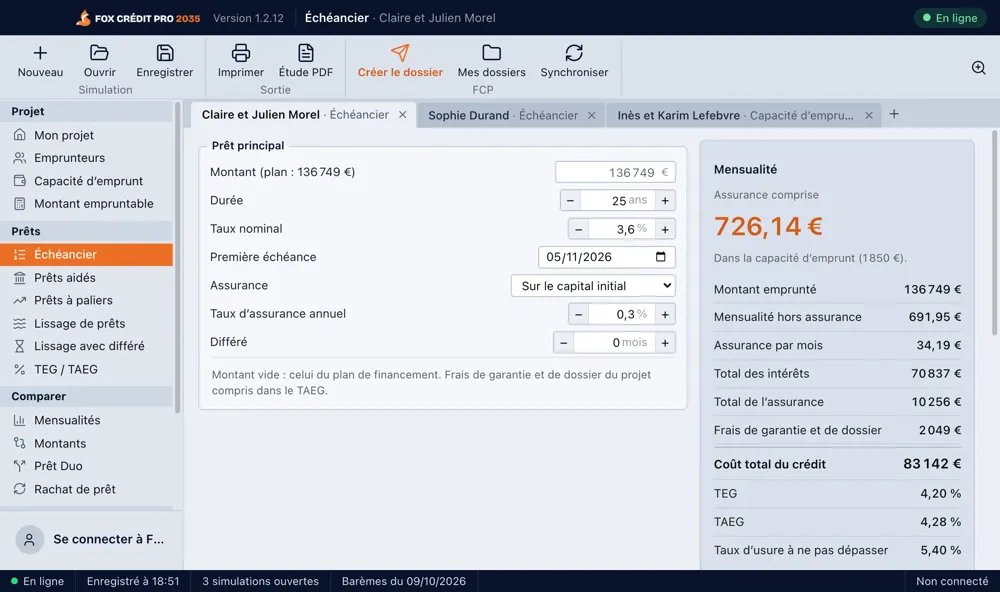The width and height of the screenshot is (1000, 592).
Task: Decrease Taux nominal by one step
Action: pyautogui.click(x=578, y=229)
